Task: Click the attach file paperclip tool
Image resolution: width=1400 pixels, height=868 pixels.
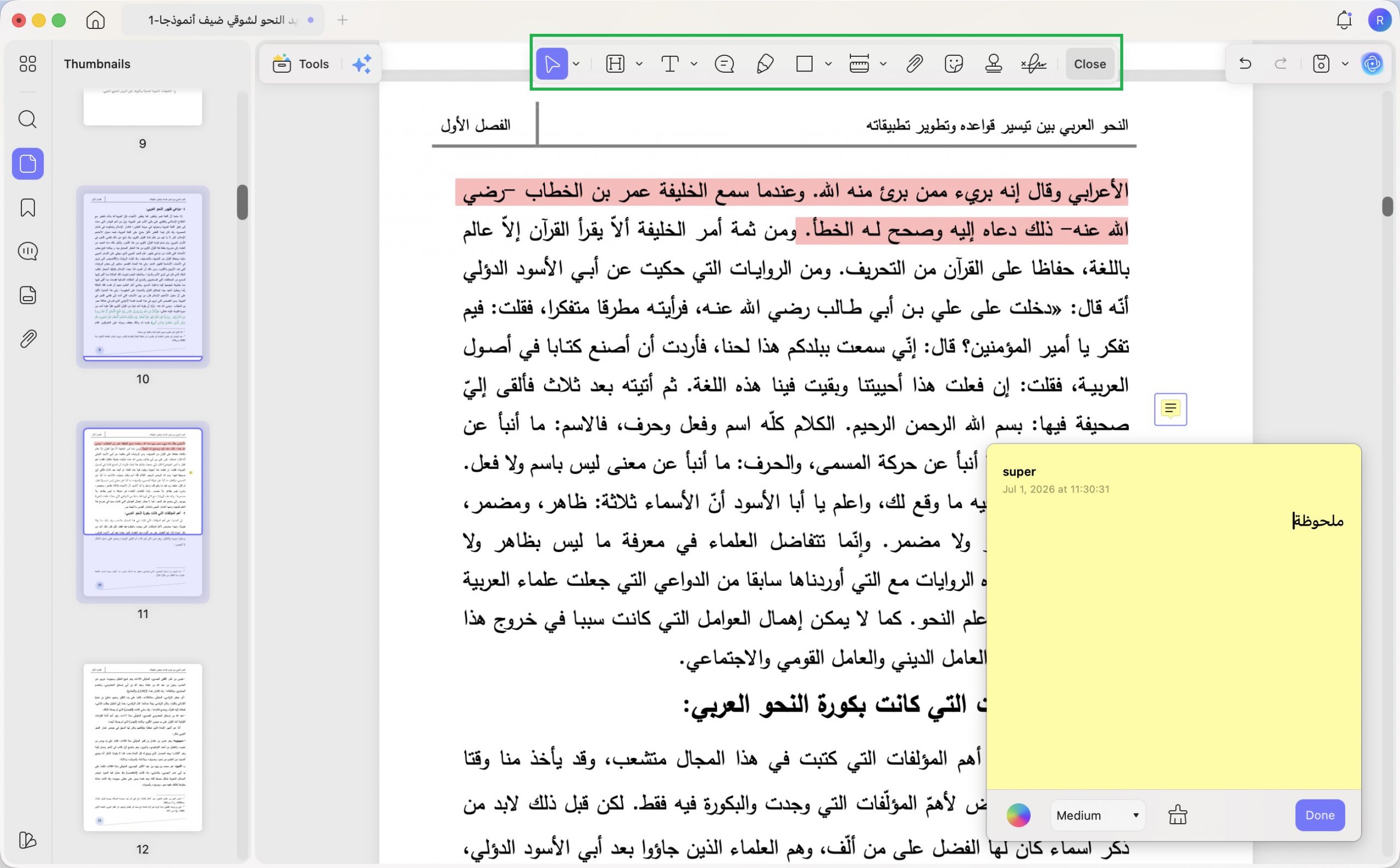Action: point(914,64)
